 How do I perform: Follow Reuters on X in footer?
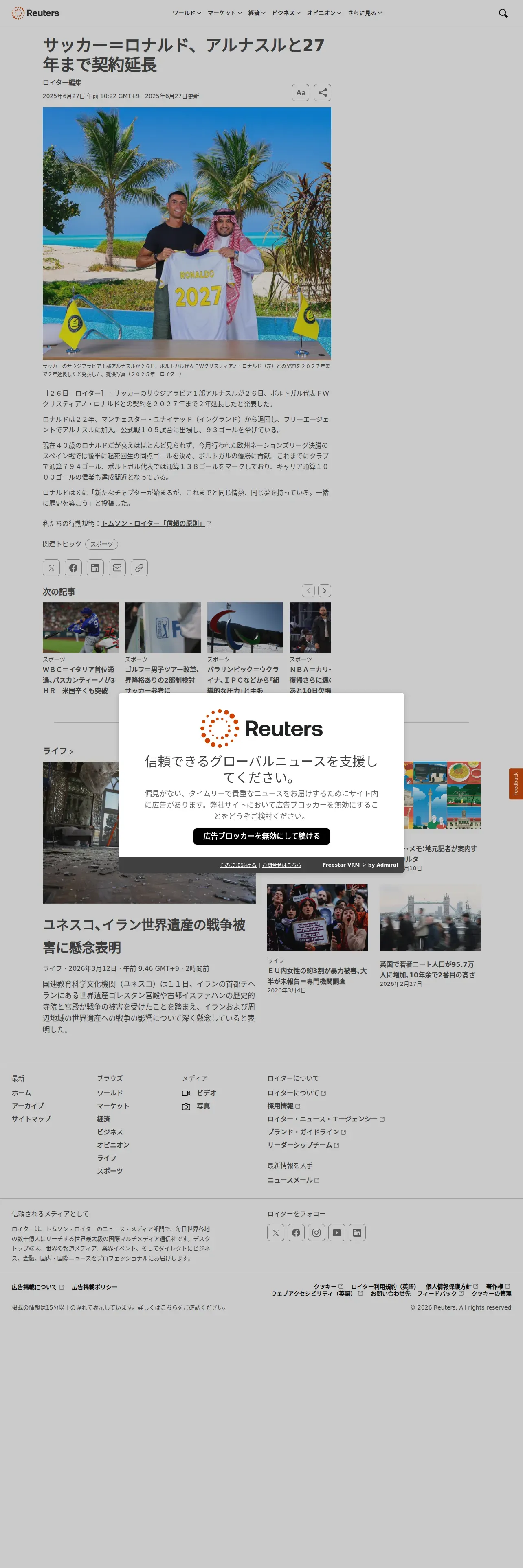click(x=276, y=1233)
